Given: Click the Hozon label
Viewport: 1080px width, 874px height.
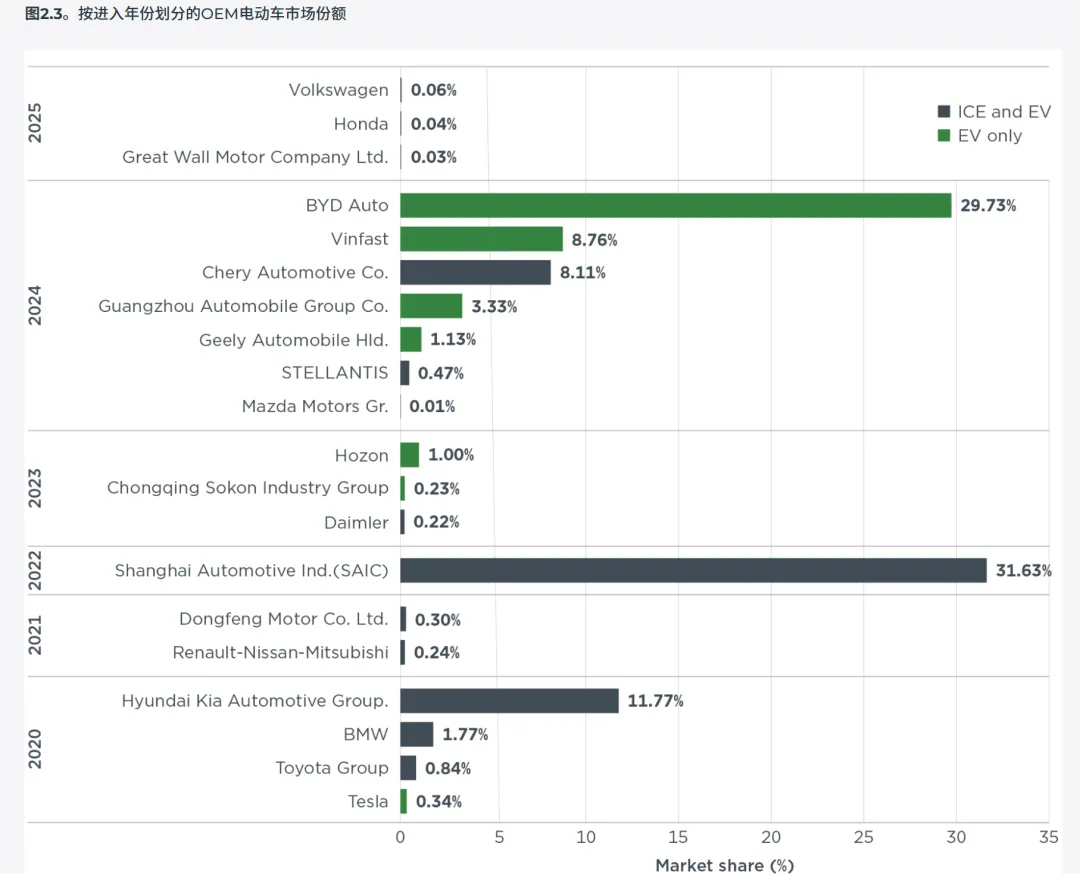Looking at the screenshot, I should tap(362, 455).
